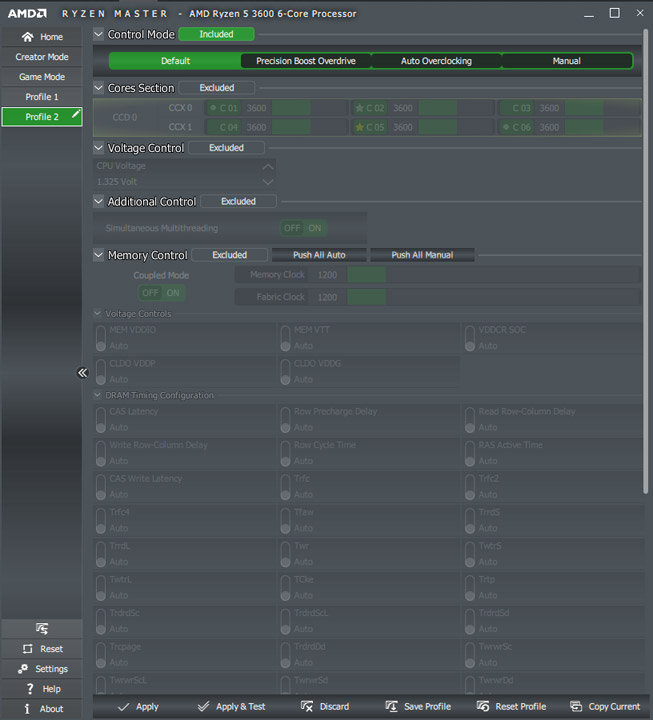Click the Discard icon in the bottom bar
This screenshot has width=653, height=720.
pos(307,706)
